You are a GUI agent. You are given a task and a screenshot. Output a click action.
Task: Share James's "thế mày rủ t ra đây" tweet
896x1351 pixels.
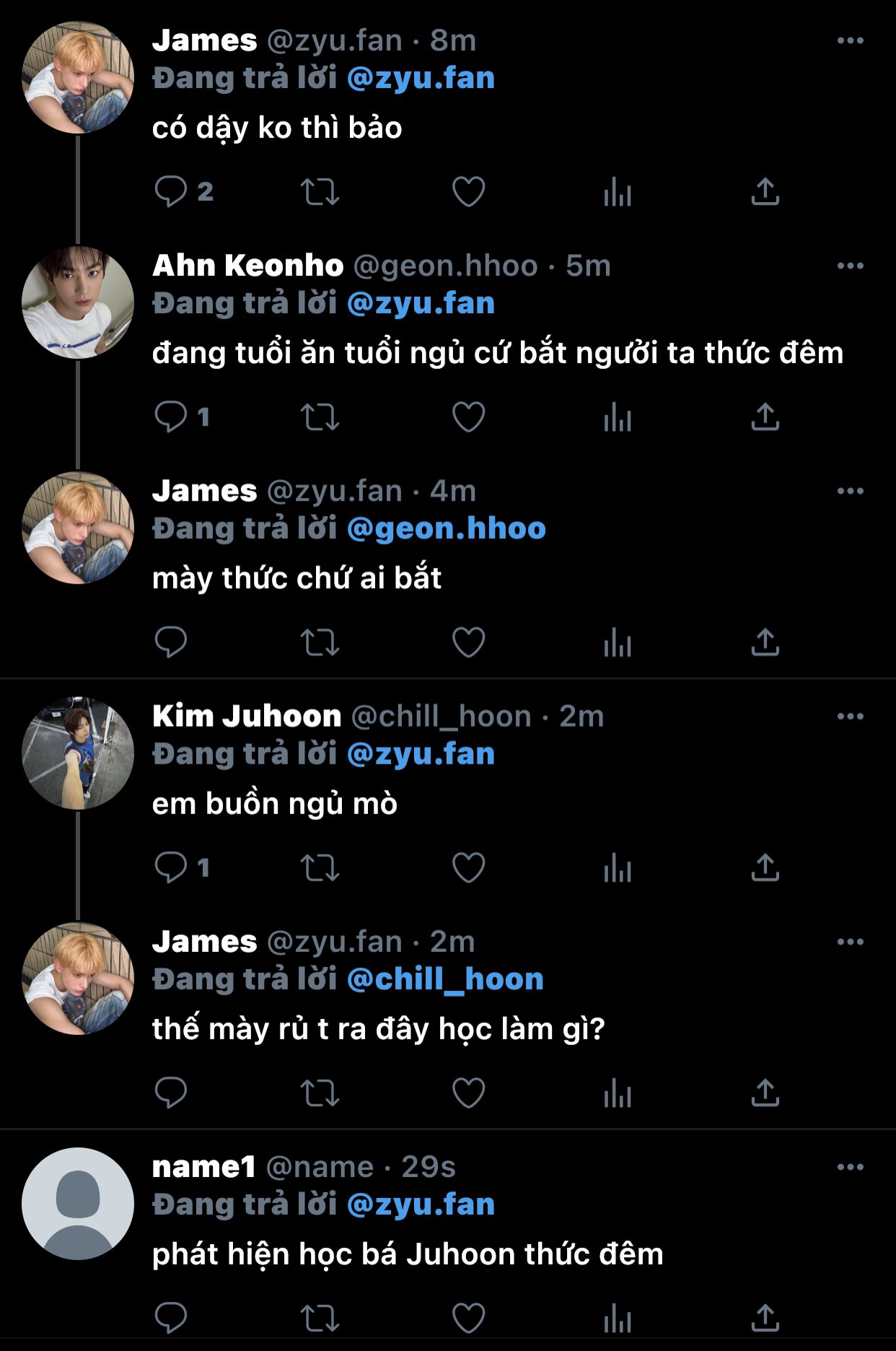[765, 1093]
